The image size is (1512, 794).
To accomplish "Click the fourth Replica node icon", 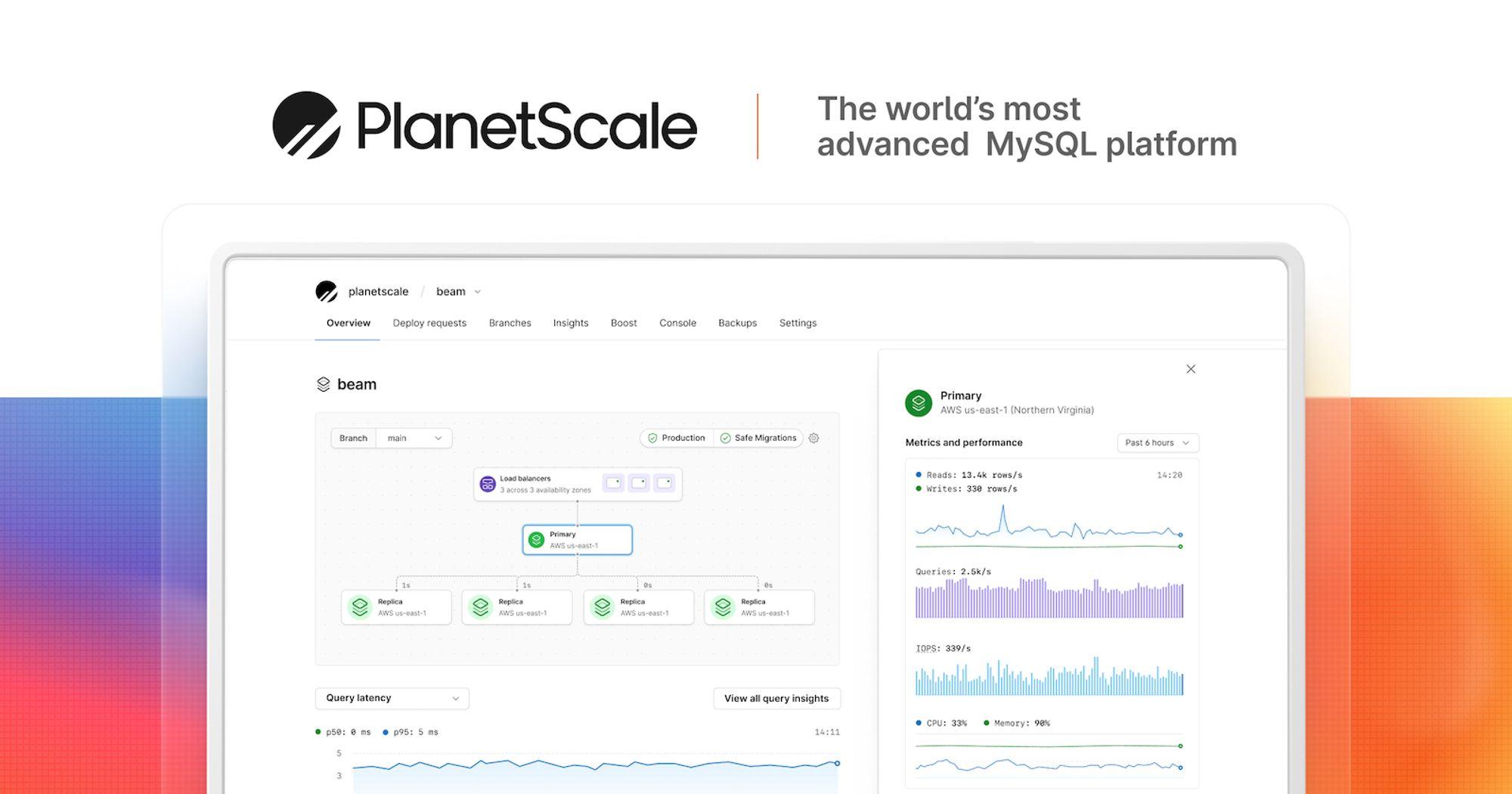I will (x=723, y=607).
